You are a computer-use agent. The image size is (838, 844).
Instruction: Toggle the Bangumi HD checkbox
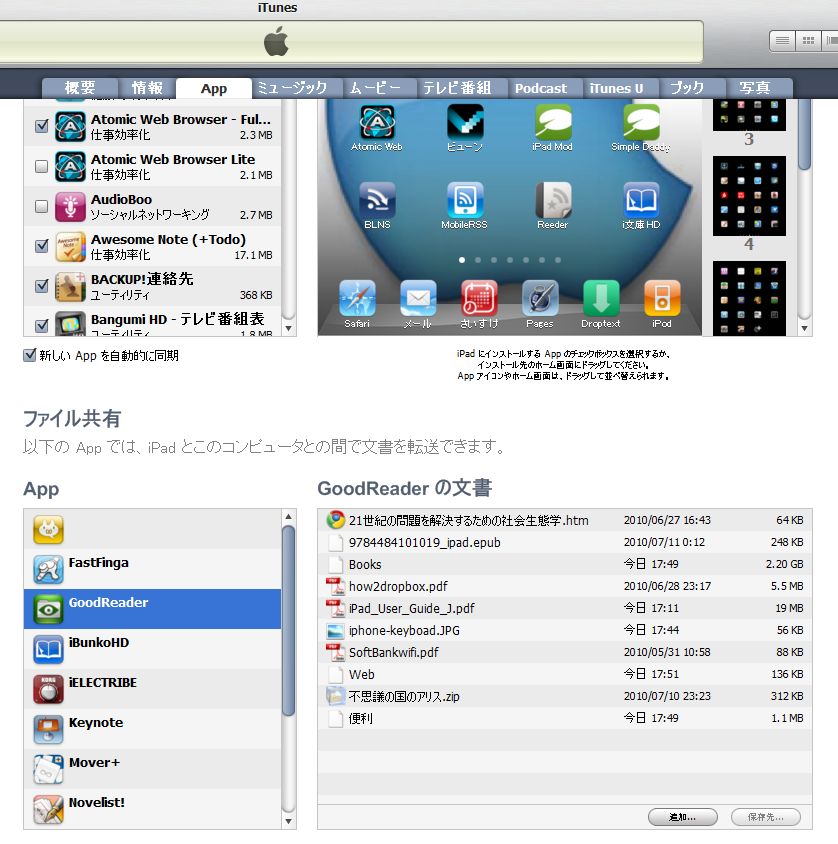click(41, 326)
